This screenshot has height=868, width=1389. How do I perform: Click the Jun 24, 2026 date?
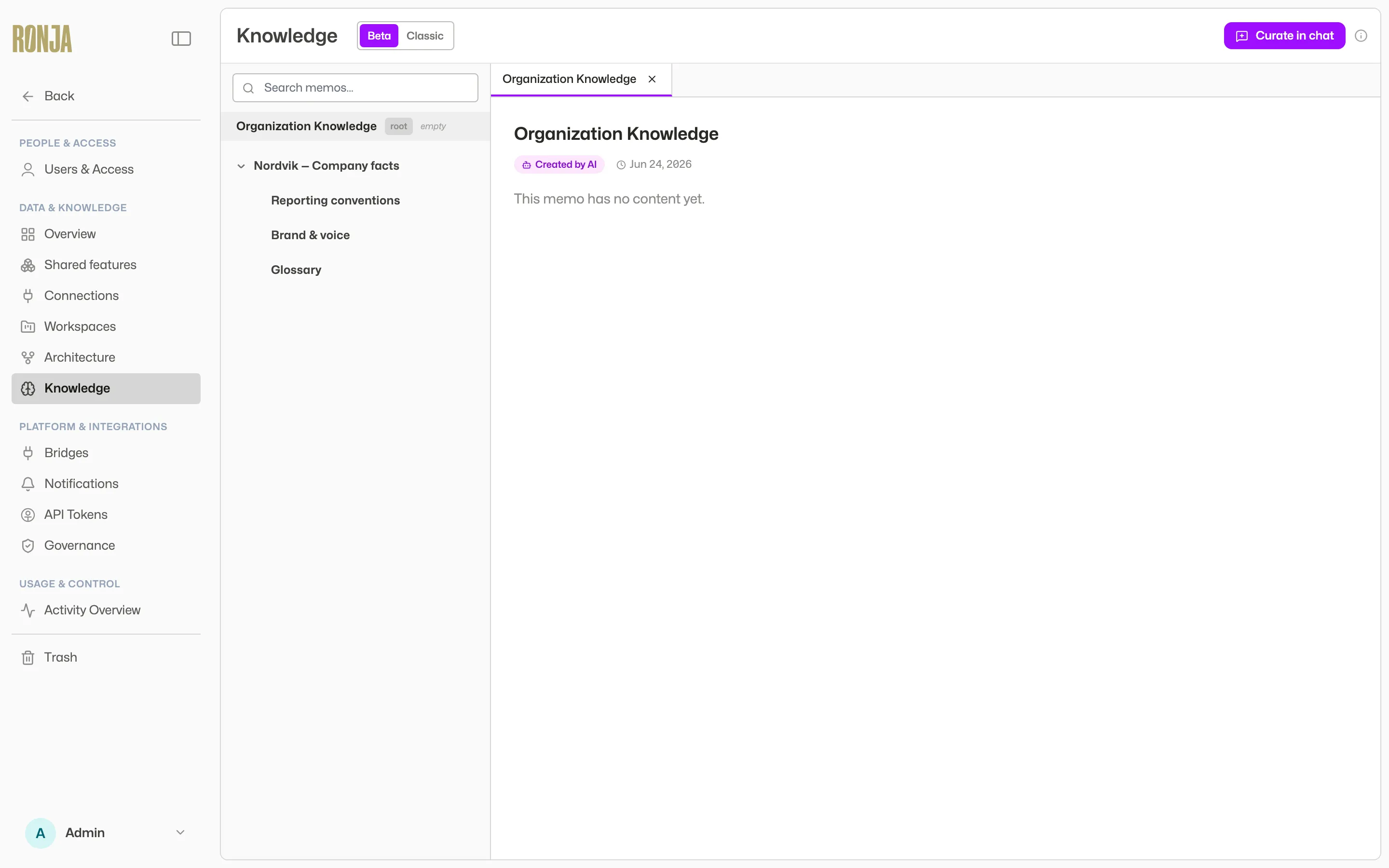[x=660, y=165]
